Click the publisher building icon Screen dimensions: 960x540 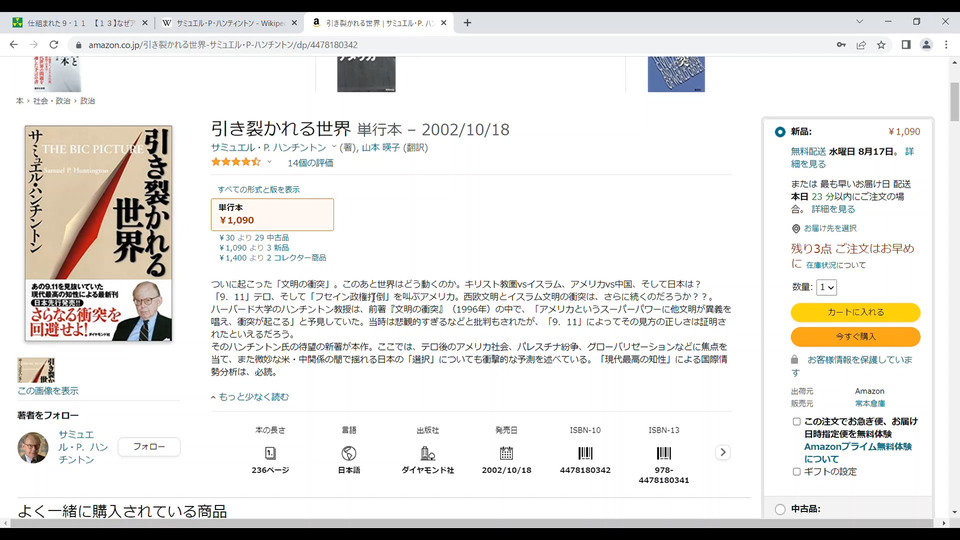(427, 453)
